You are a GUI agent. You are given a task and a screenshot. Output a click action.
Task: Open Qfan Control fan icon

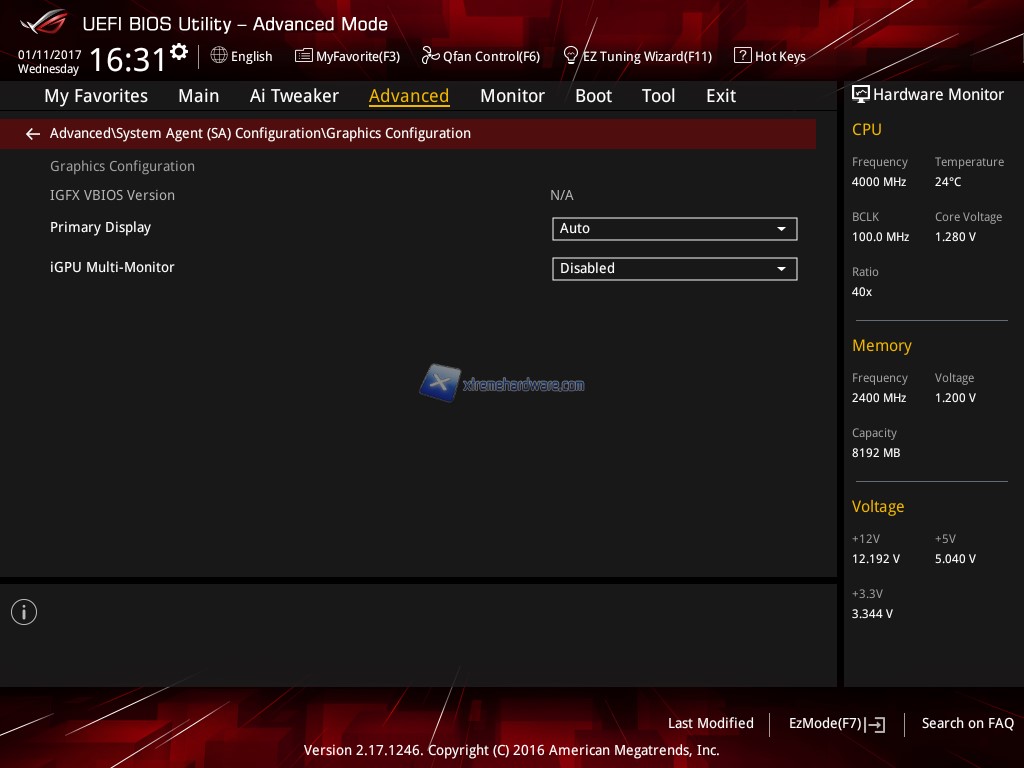[430, 56]
